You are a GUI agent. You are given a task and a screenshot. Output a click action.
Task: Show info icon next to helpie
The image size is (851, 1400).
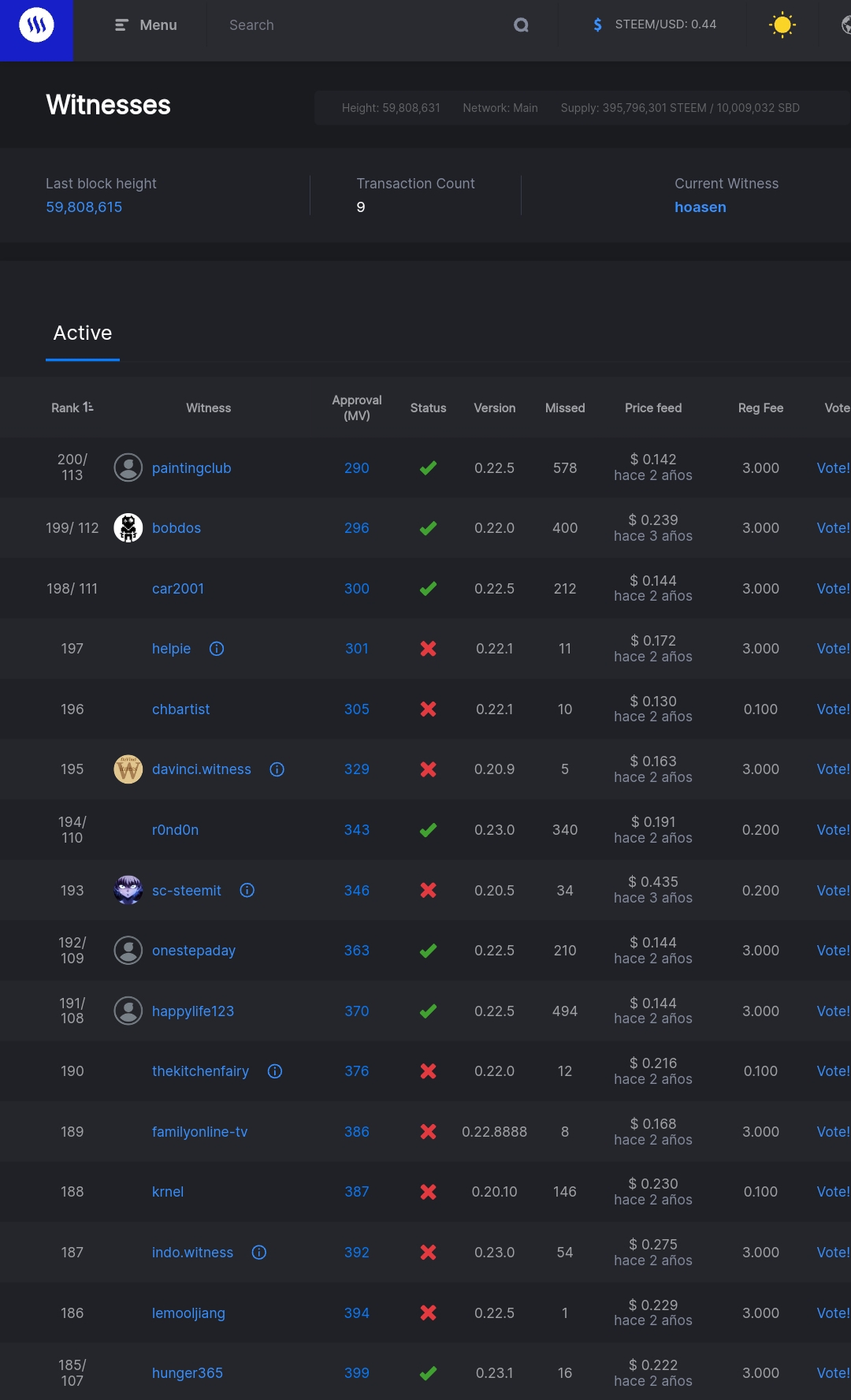click(217, 649)
